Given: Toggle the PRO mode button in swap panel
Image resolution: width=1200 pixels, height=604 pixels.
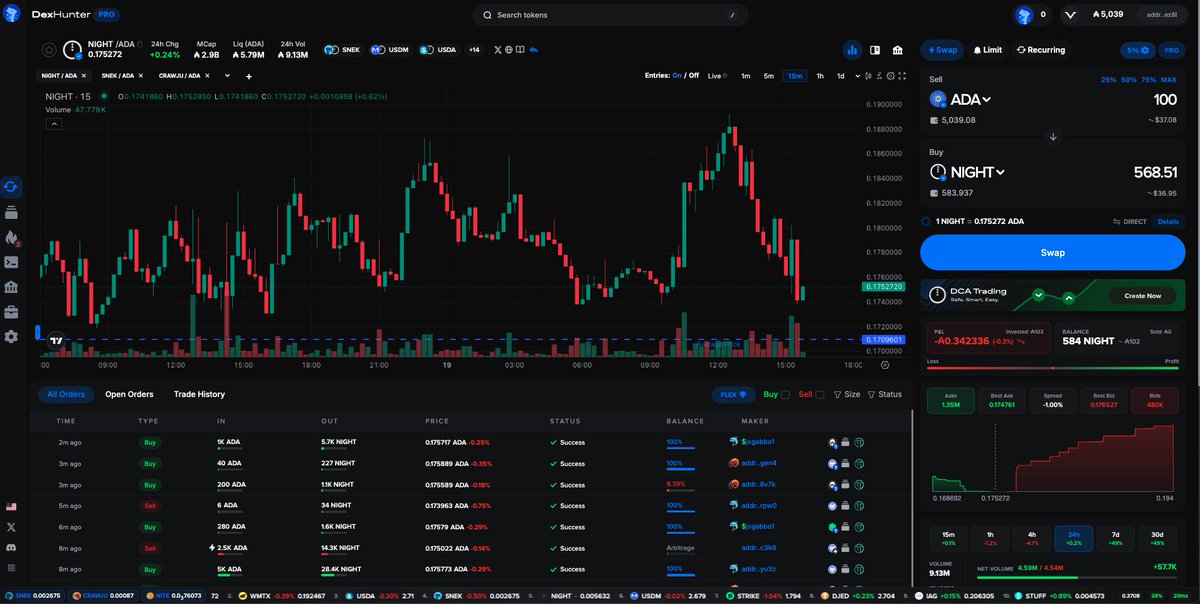Looking at the screenshot, I should coord(1170,50).
